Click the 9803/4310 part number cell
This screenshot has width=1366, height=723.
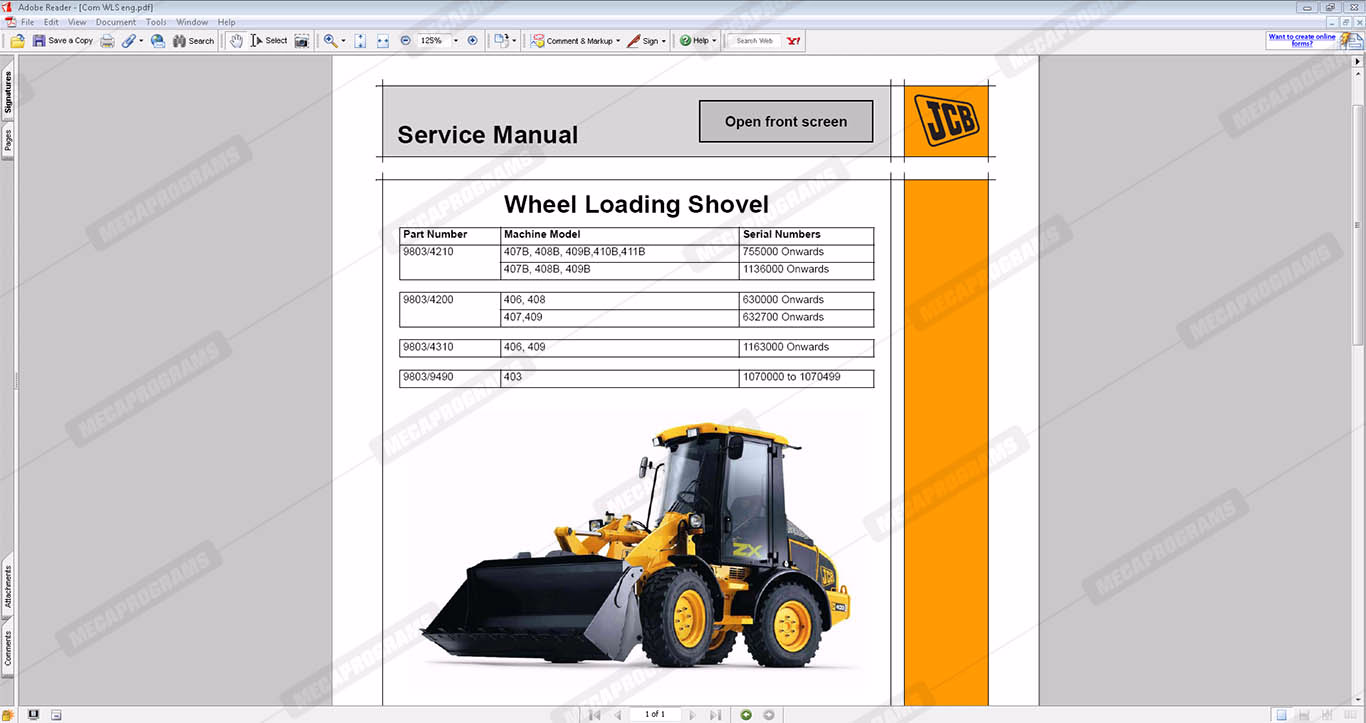(x=450, y=347)
